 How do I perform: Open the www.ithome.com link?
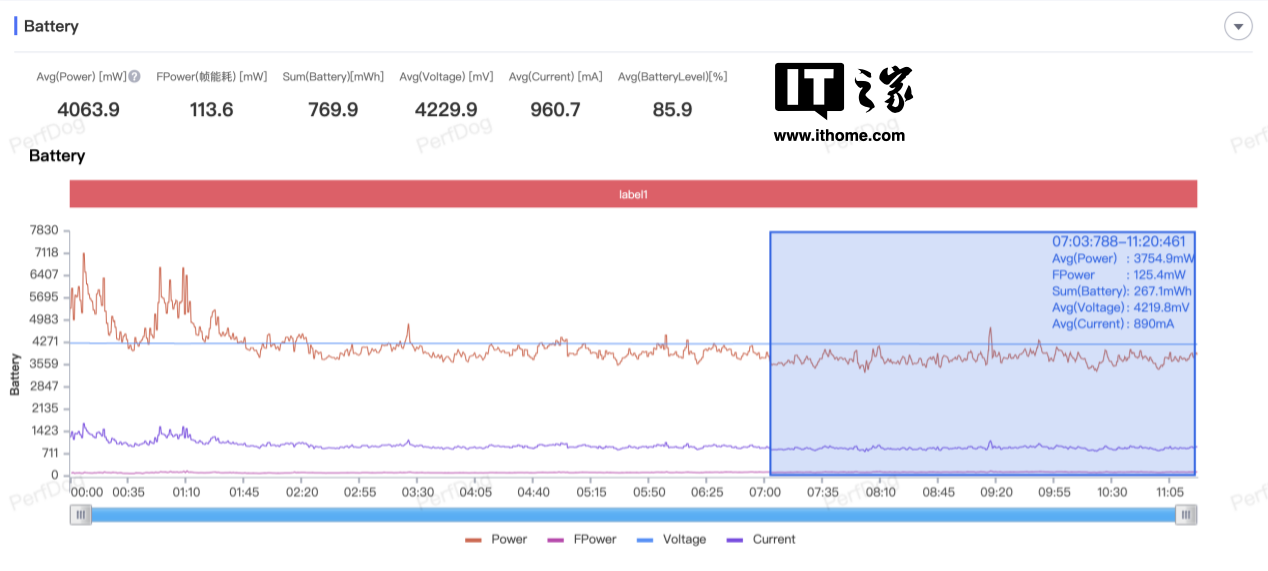[839, 135]
